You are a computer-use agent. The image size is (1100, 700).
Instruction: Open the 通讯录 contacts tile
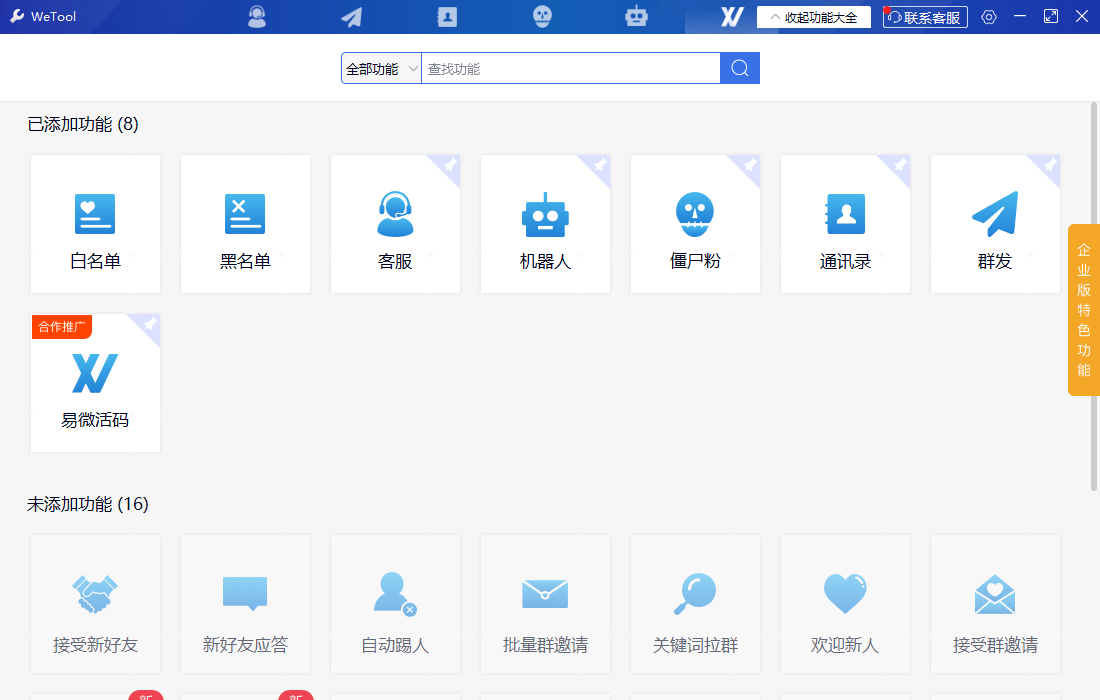845,224
